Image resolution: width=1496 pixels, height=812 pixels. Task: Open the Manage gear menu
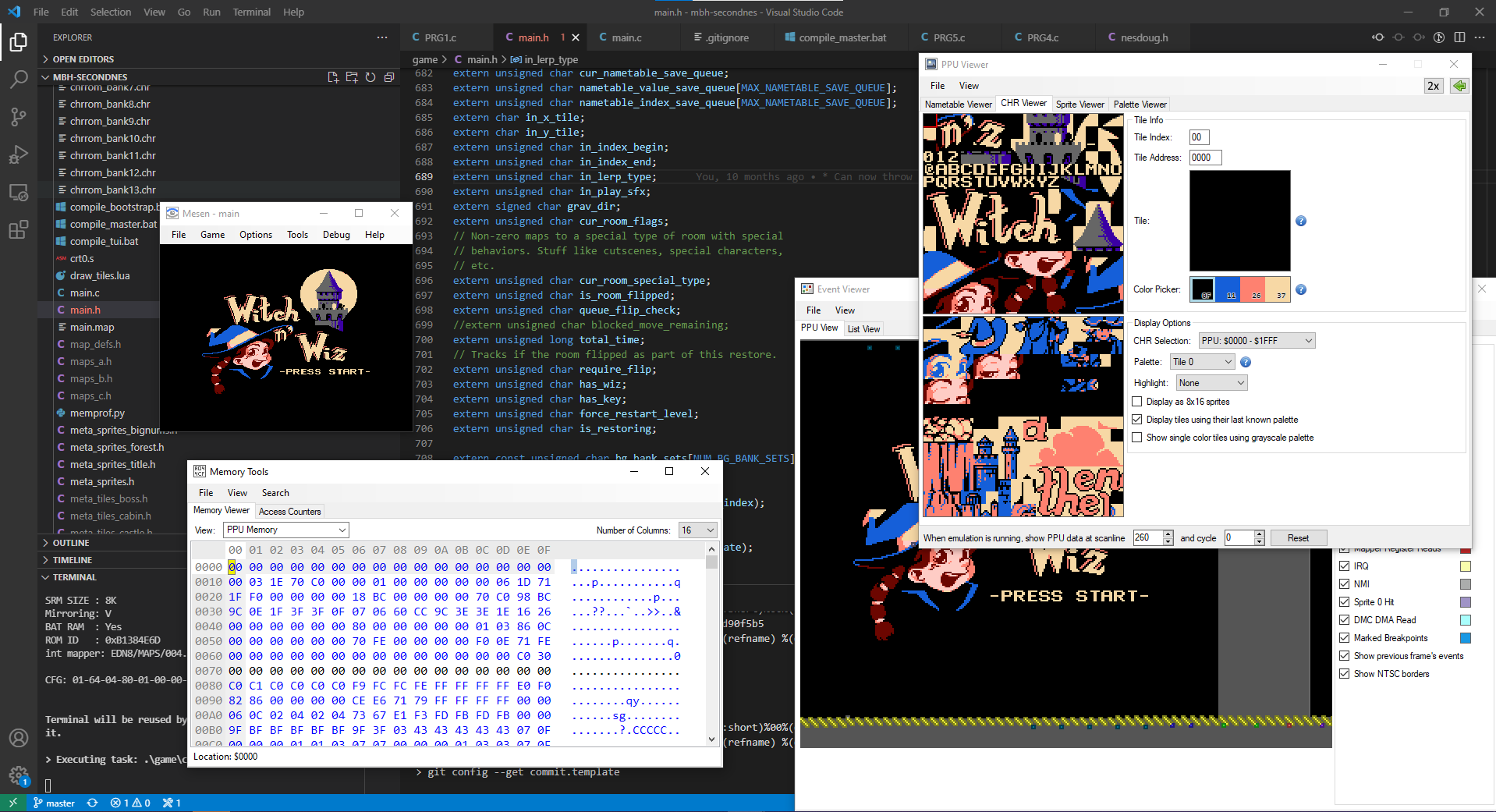tap(19, 775)
